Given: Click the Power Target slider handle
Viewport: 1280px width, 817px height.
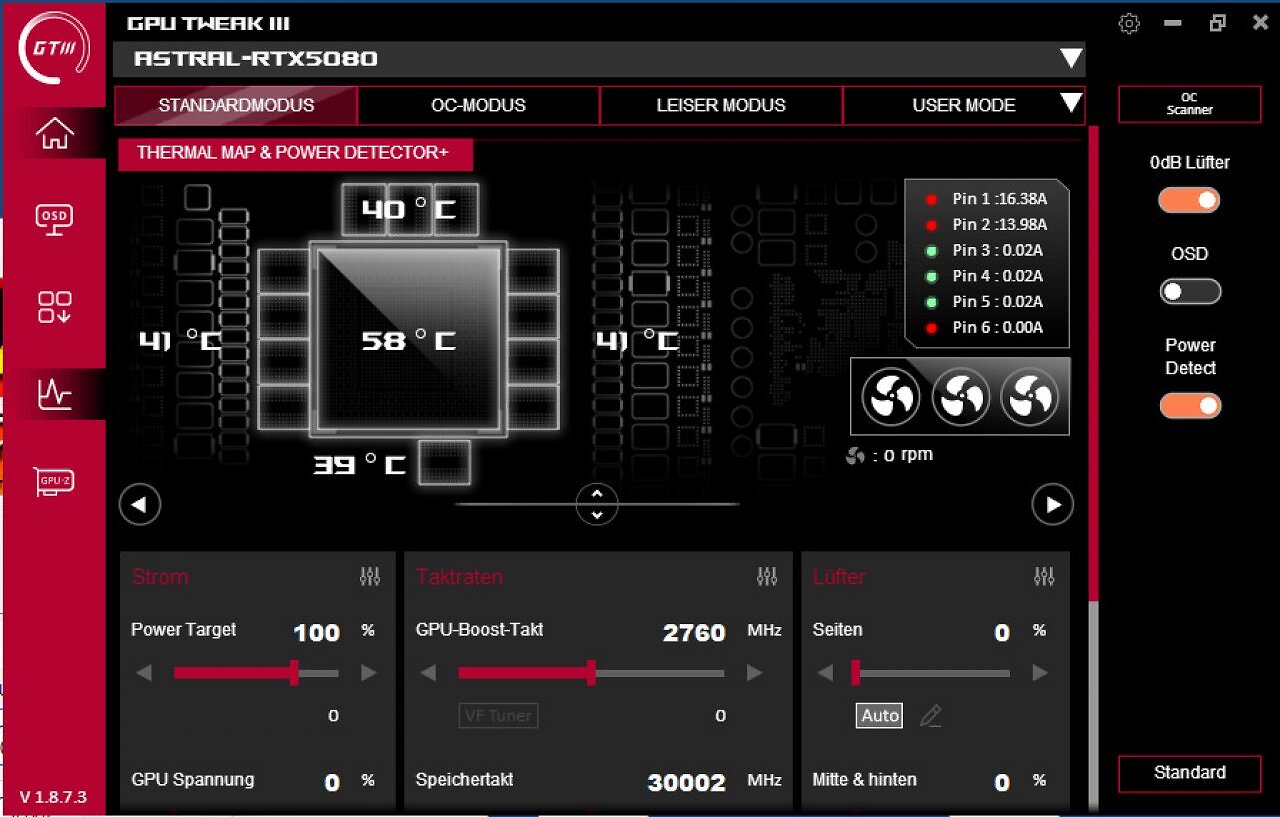Looking at the screenshot, I should tap(294, 672).
